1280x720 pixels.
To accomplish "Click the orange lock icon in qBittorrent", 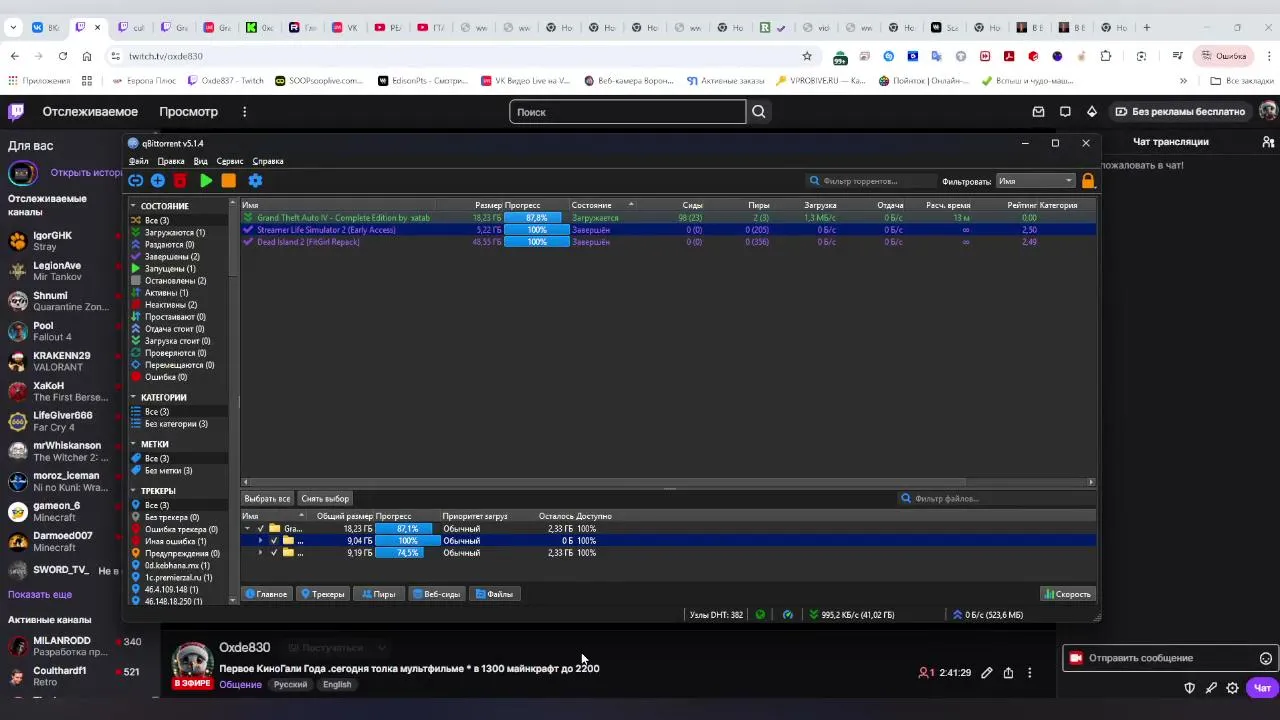I will tap(1088, 181).
